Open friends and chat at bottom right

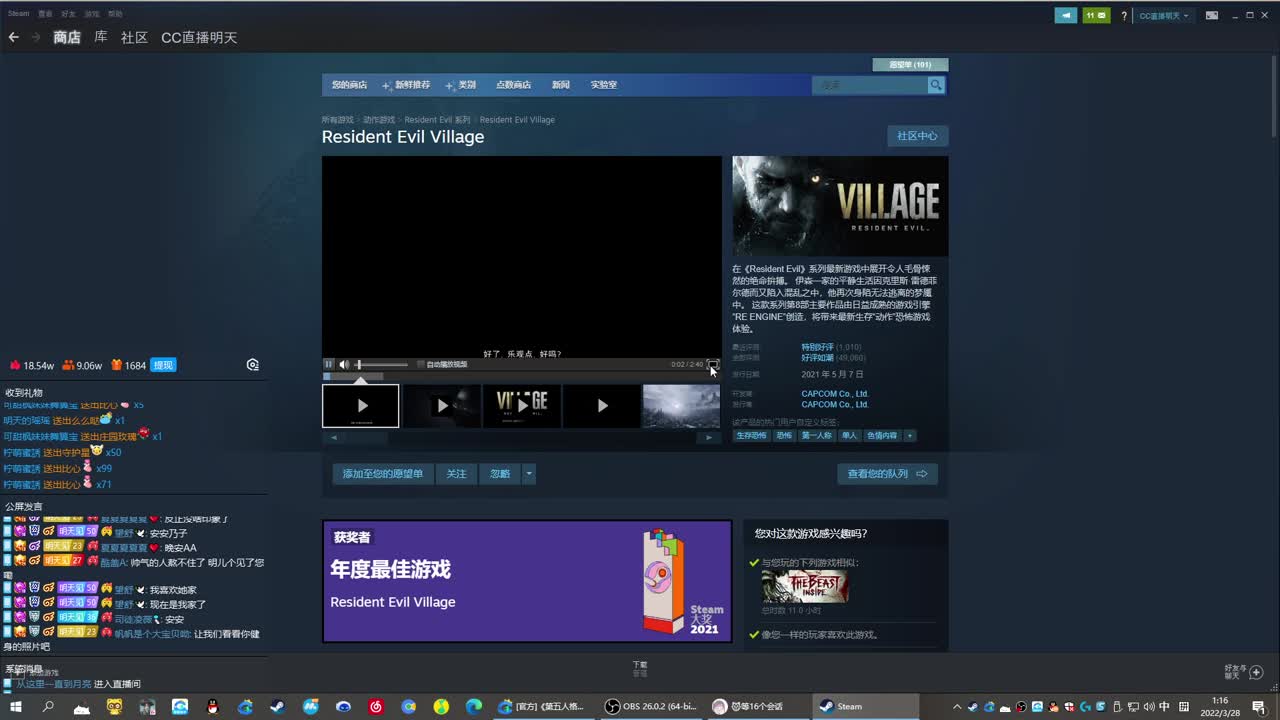(1243, 672)
